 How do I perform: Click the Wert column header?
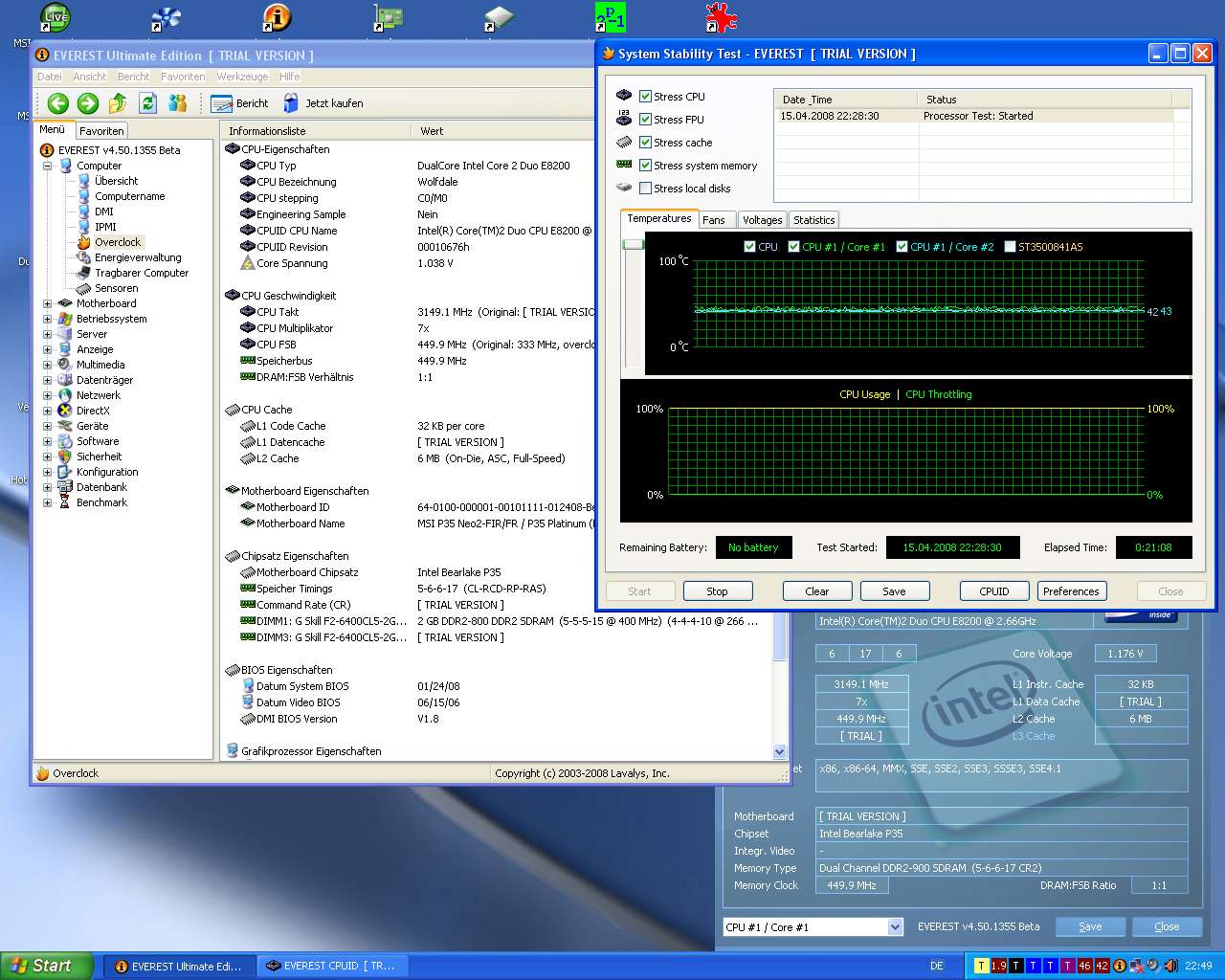[502, 131]
